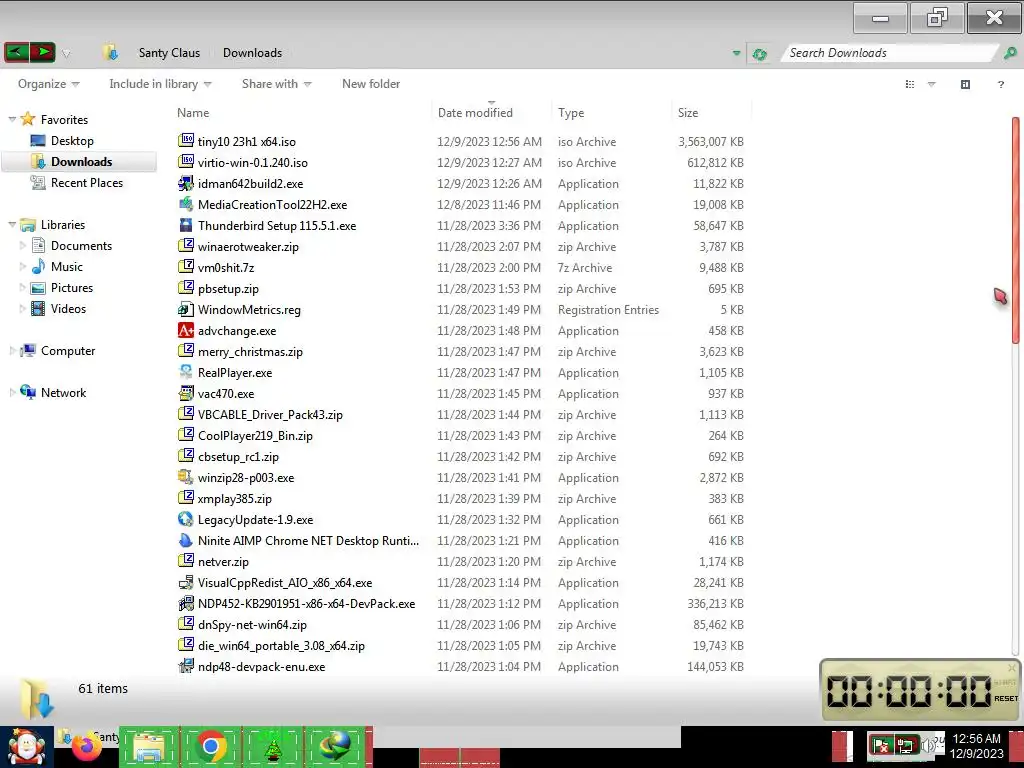Select the file ndp48-devpack-enu.exe
This screenshot has height=768, width=1024.
261,667
